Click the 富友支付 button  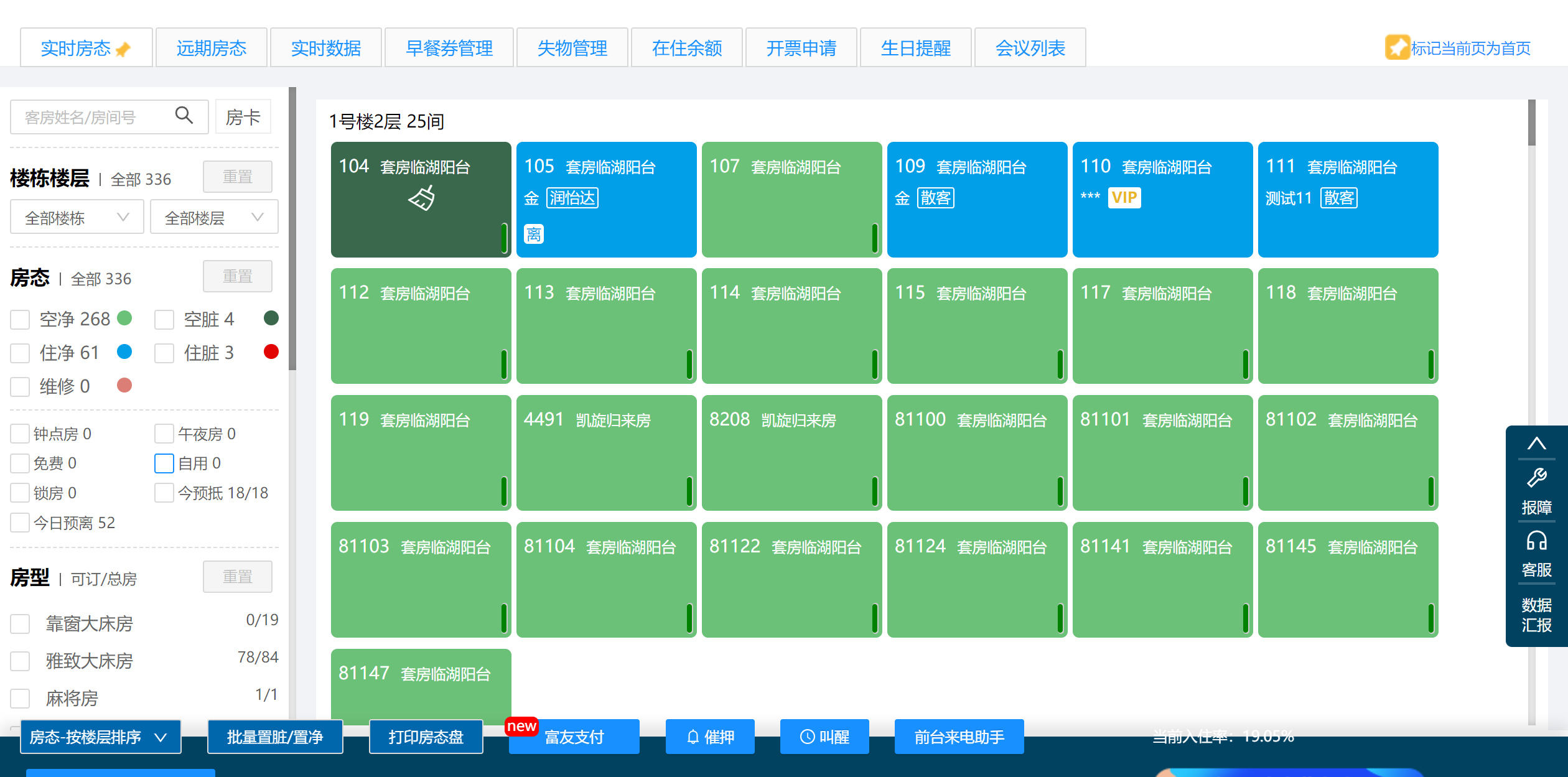tap(574, 737)
